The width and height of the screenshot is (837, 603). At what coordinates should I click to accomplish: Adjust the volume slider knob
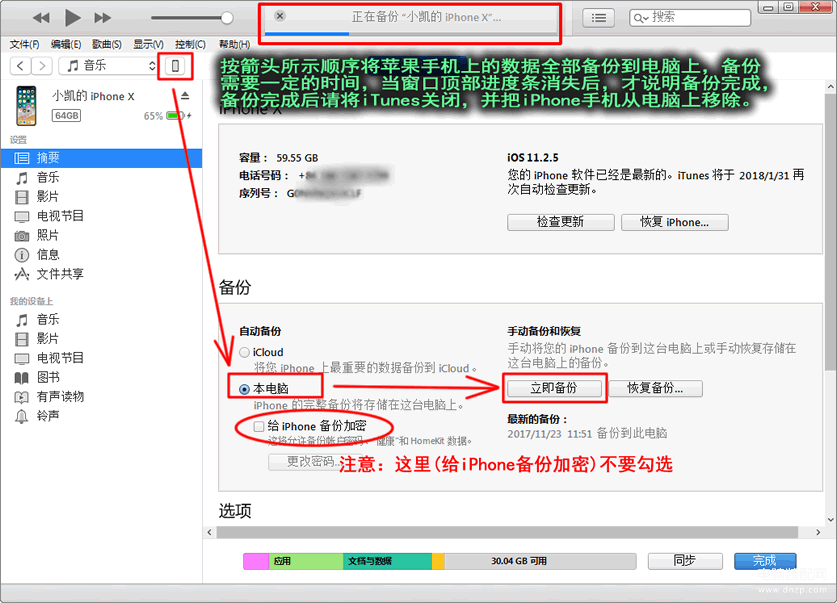click(227, 18)
